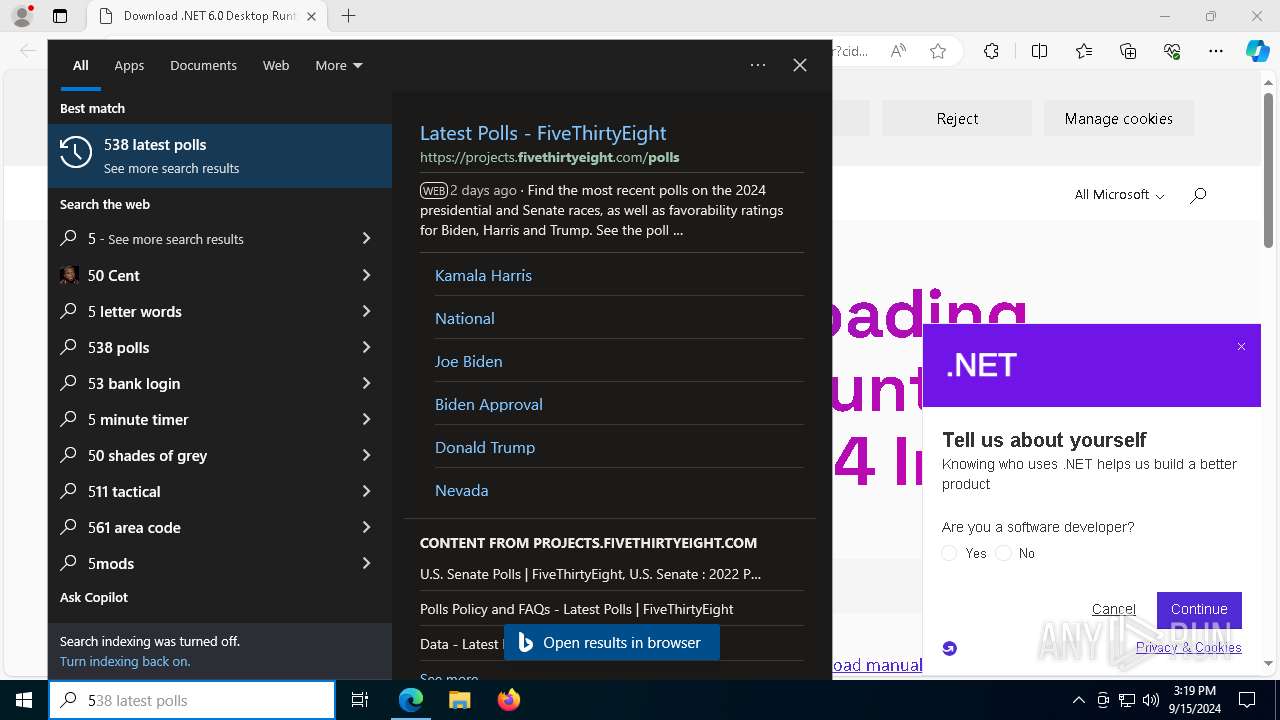Open the Biden Approval link

[488, 404]
